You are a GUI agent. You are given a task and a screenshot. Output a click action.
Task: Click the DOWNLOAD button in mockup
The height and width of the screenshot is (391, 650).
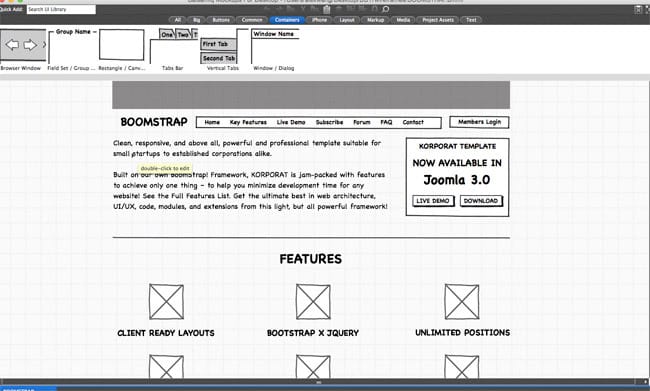pyautogui.click(x=481, y=201)
